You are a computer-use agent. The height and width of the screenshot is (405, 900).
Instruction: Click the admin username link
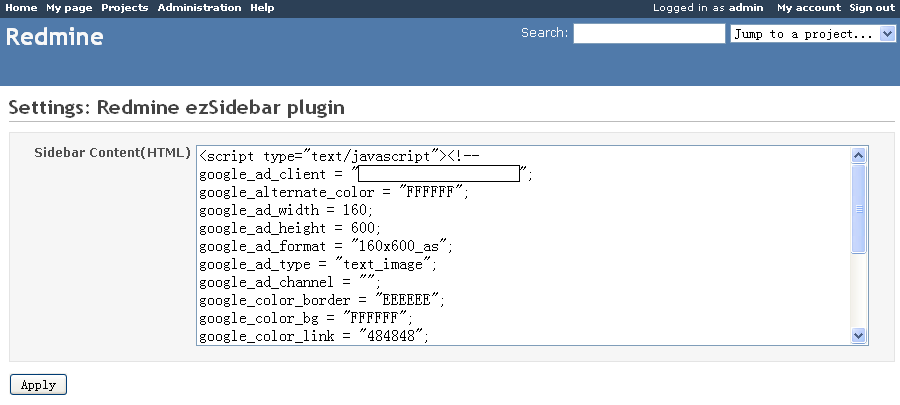(746, 8)
